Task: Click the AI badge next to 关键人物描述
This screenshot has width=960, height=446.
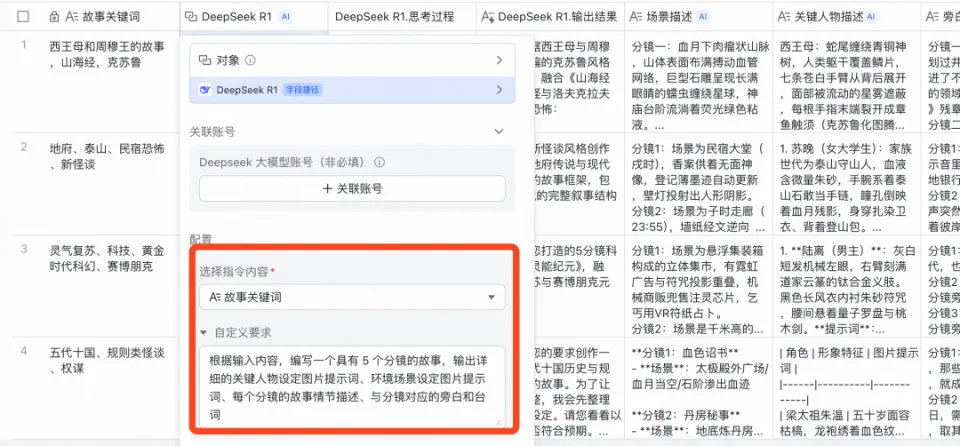Action: point(871,17)
